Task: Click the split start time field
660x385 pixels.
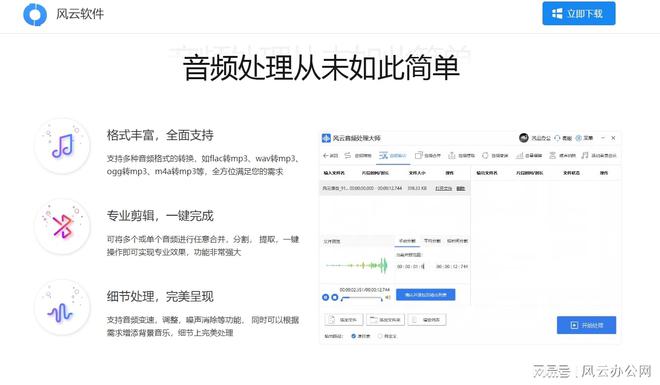Action: click(x=411, y=266)
